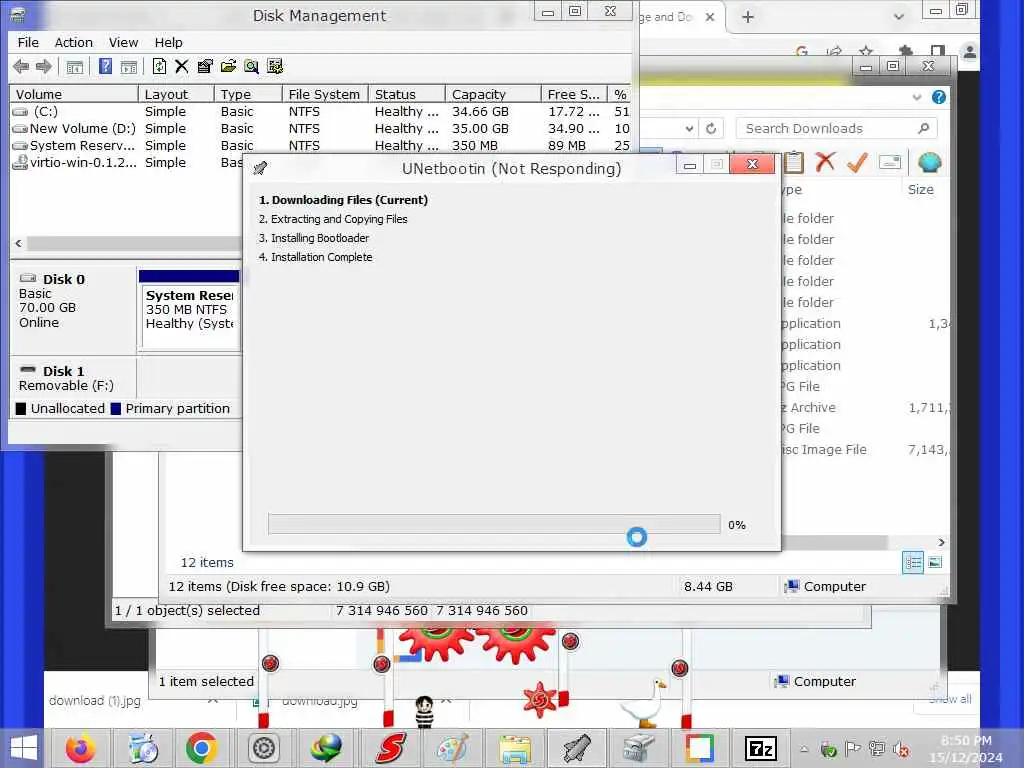Click the Properties card icon in Explorer ribbon

889,162
